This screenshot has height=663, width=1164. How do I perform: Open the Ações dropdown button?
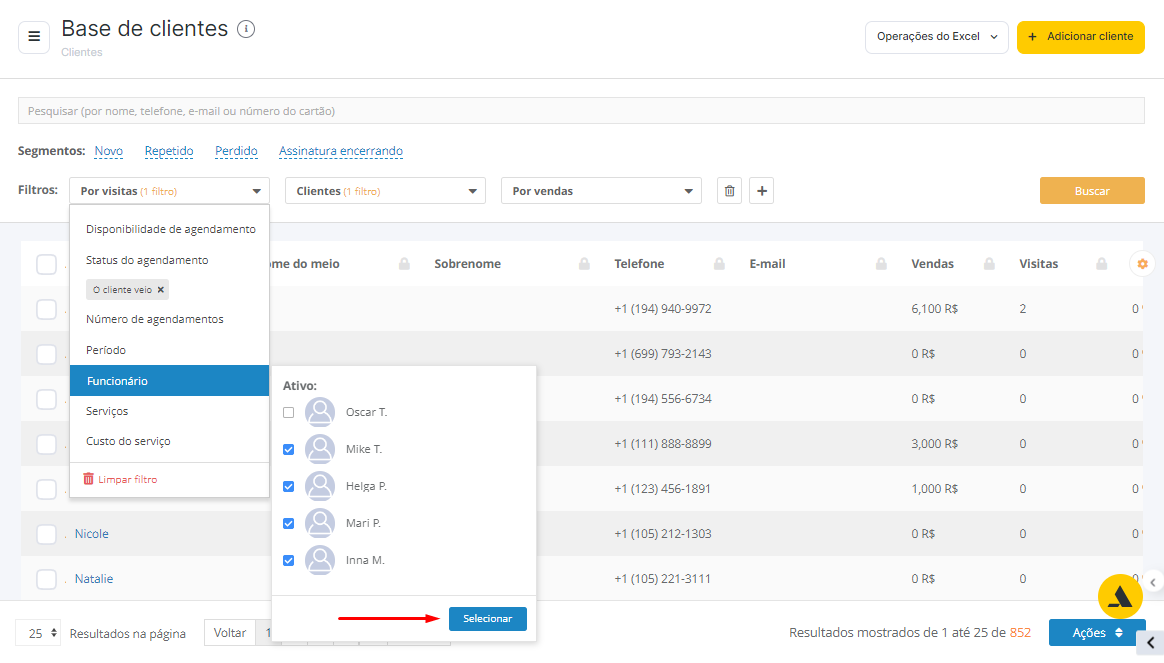point(1097,633)
